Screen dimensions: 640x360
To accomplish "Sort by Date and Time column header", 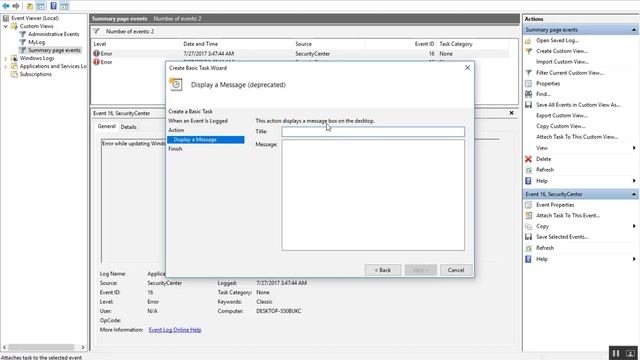I will click(x=200, y=44).
